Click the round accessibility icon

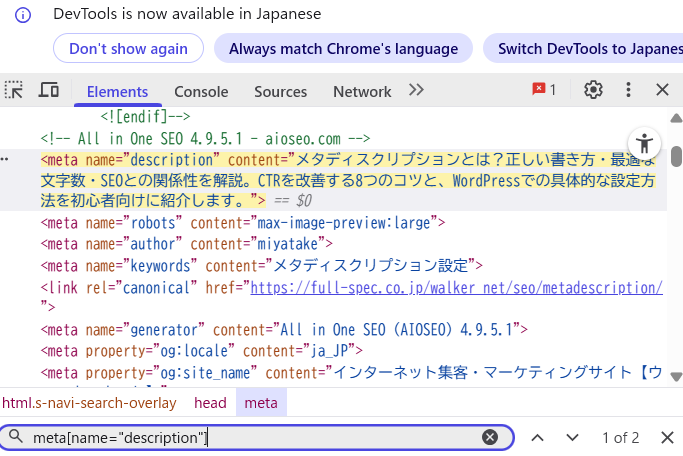645,142
